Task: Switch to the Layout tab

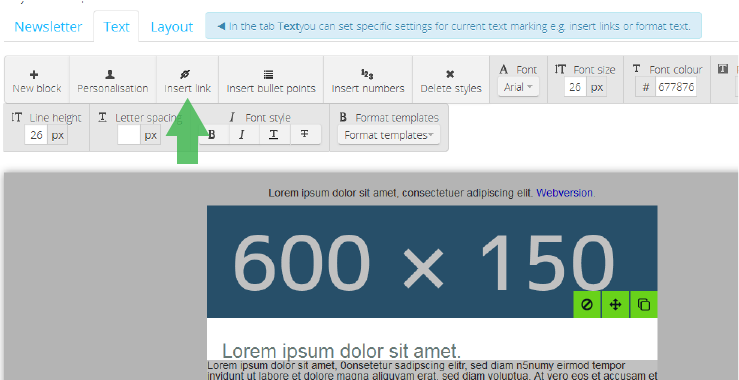Action: [x=172, y=27]
